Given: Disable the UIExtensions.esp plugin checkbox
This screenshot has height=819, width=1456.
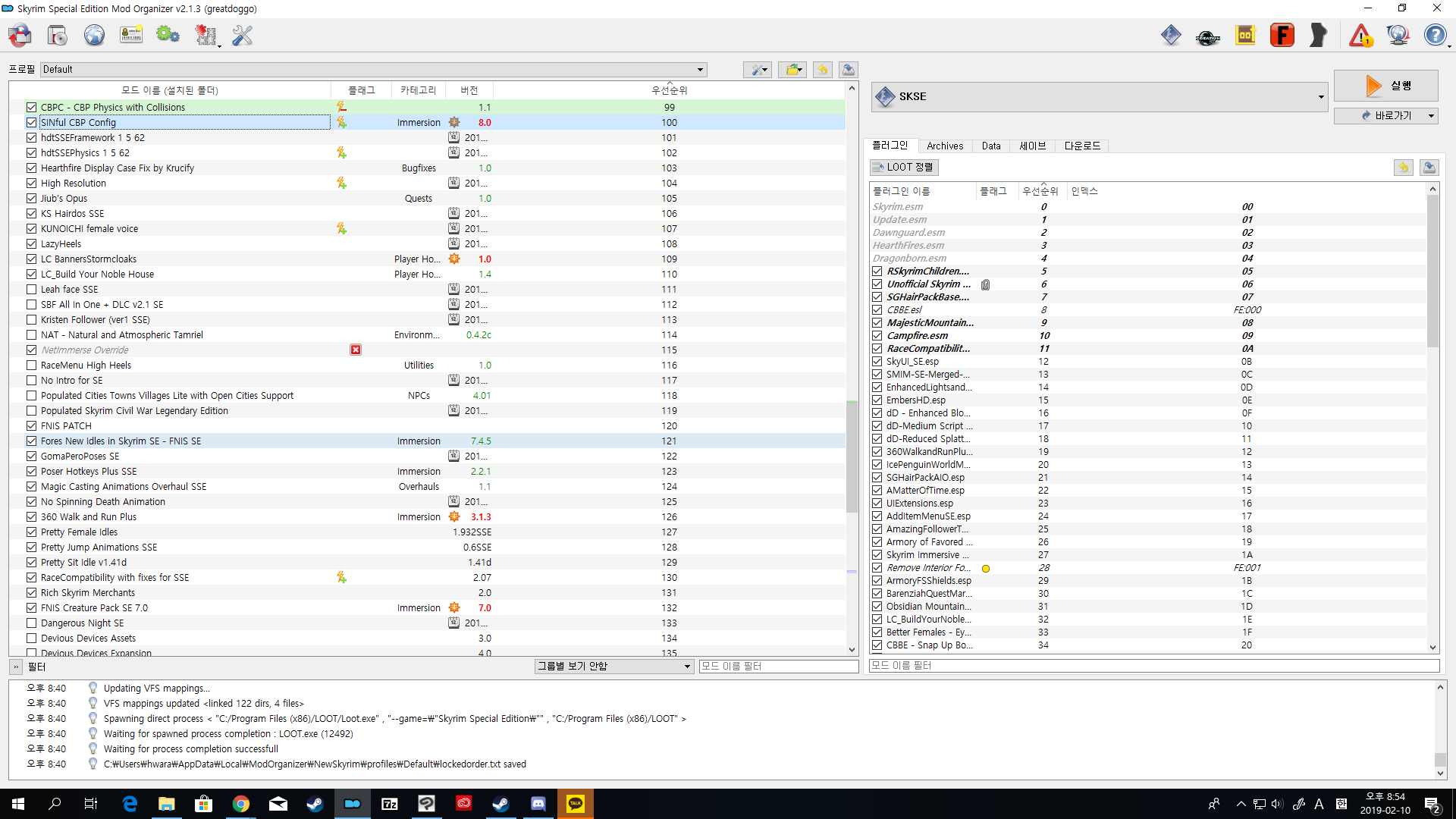Looking at the screenshot, I should click(x=877, y=504).
